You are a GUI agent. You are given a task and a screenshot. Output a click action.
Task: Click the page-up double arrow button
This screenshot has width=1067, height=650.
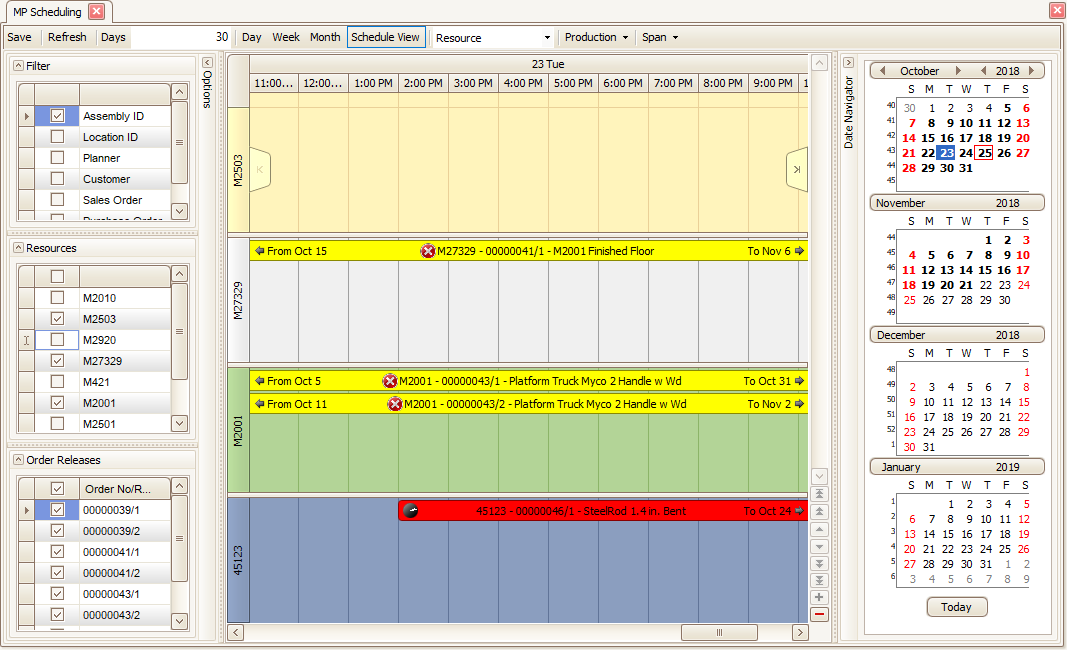tap(819, 512)
